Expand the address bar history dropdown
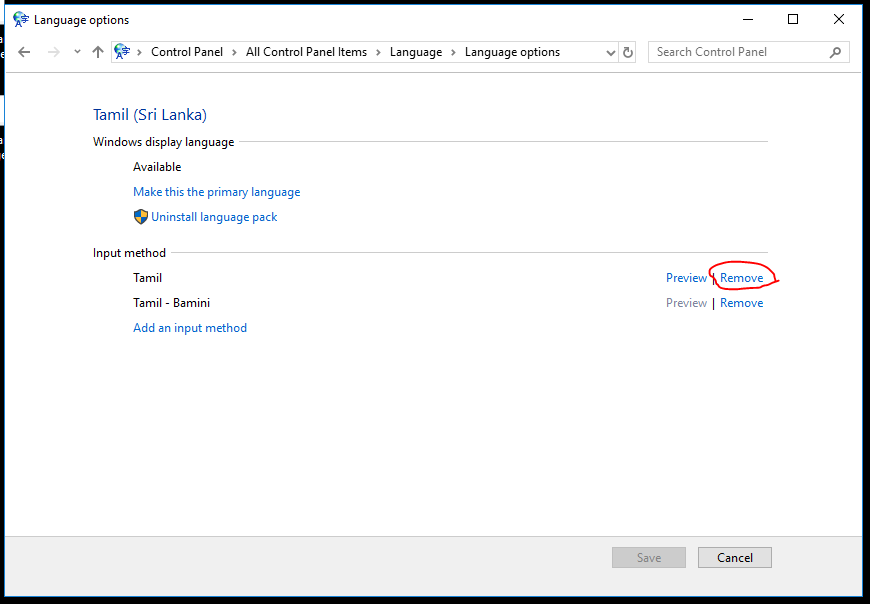870x604 pixels. [x=611, y=52]
